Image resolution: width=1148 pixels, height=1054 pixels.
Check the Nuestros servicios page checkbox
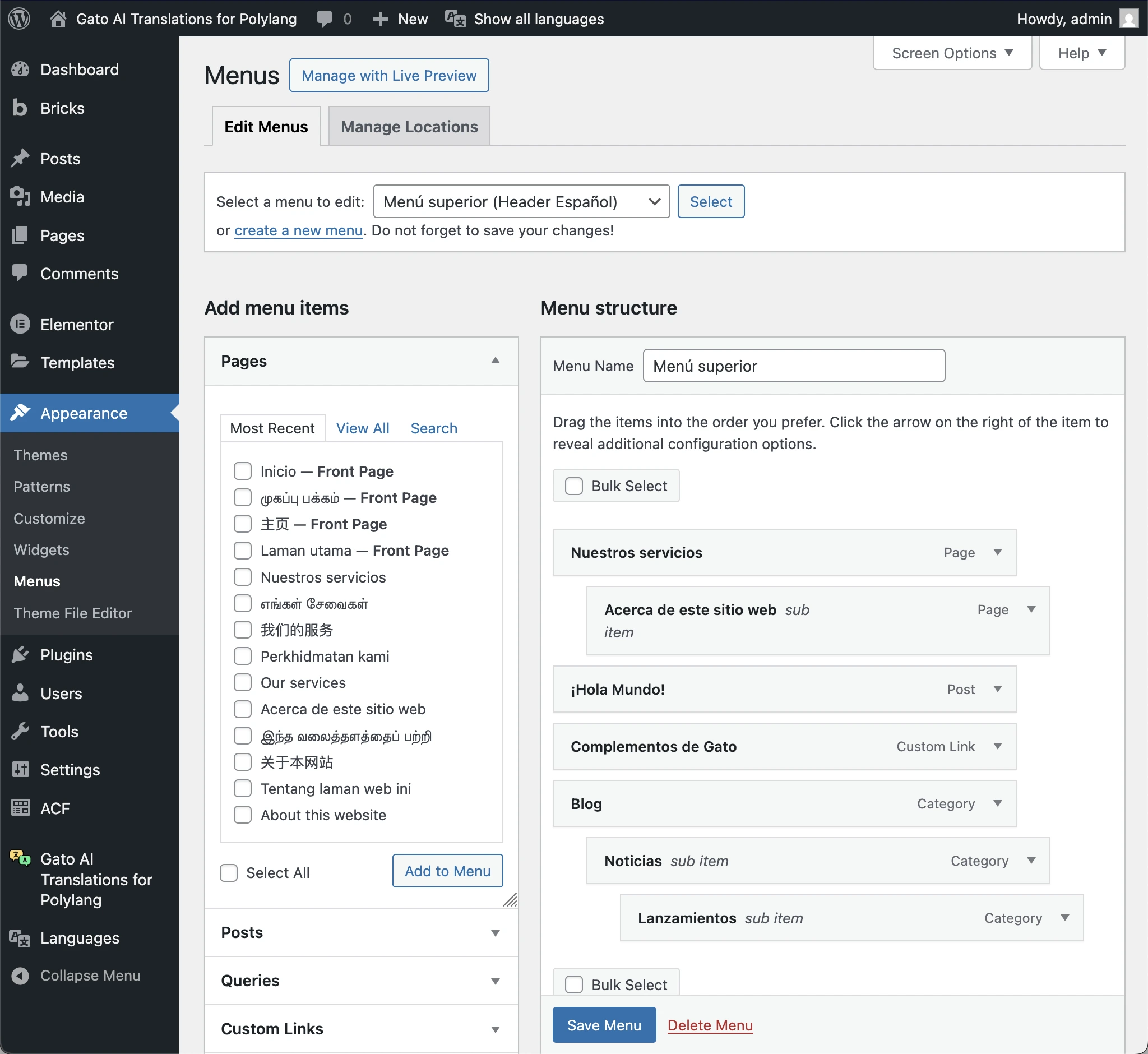[242, 577]
